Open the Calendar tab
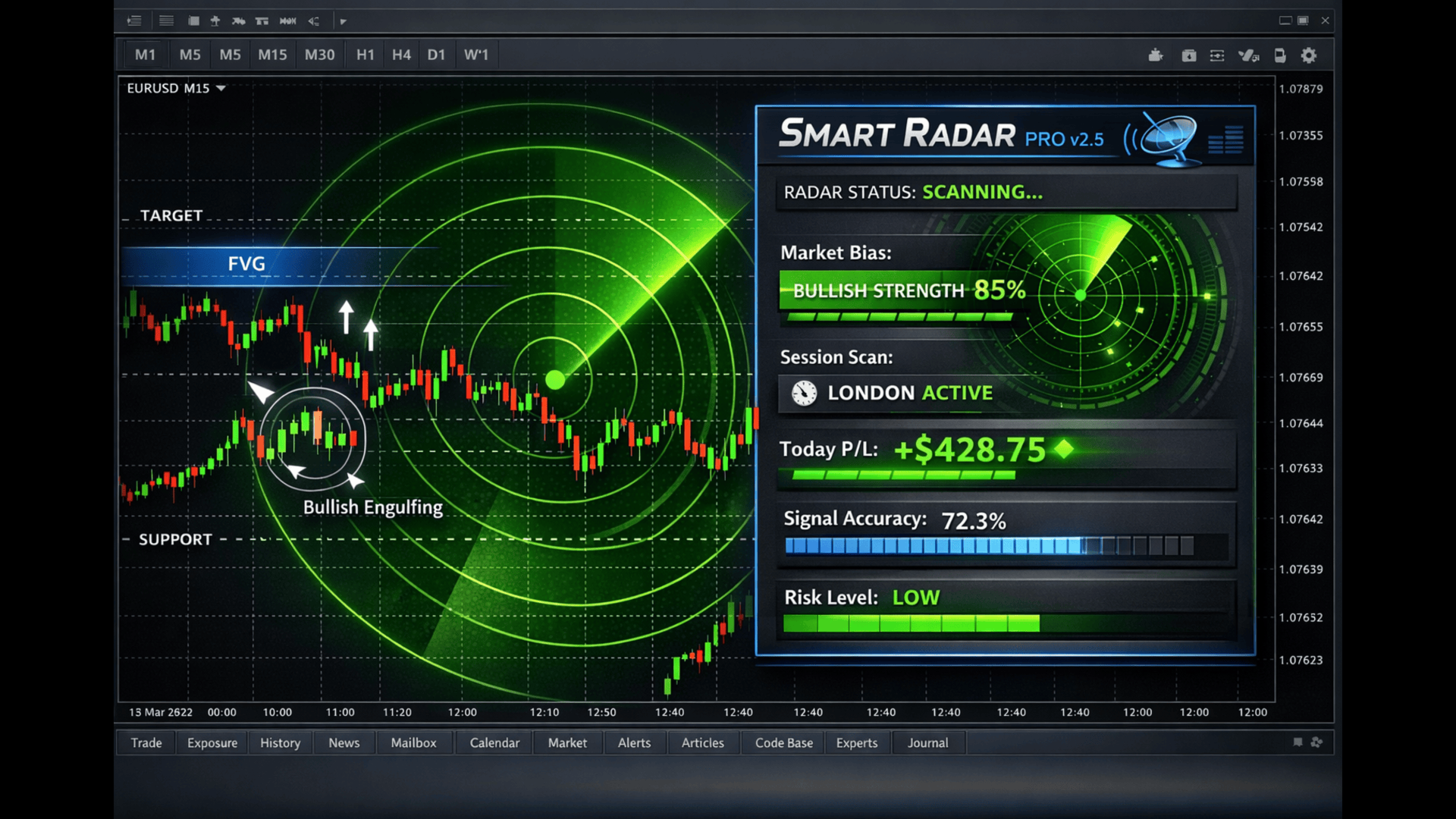The image size is (1456, 819). (x=494, y=743)
